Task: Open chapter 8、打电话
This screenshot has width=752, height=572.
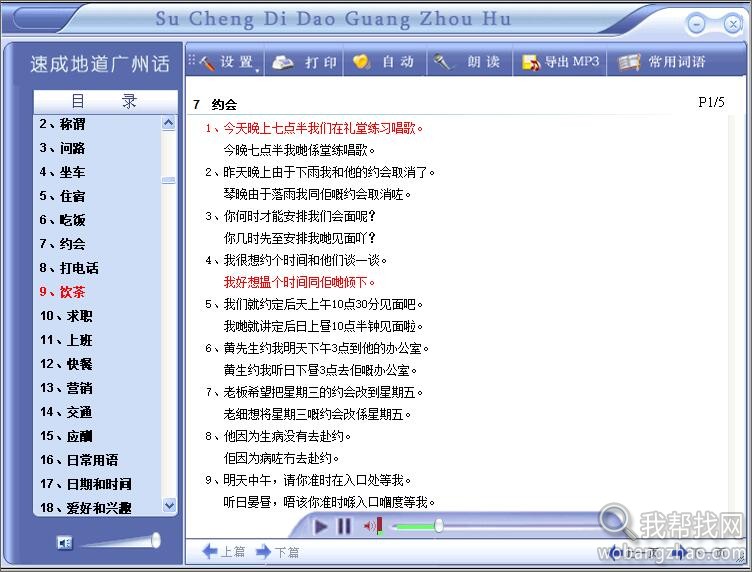Action: [x=69, y=268]
